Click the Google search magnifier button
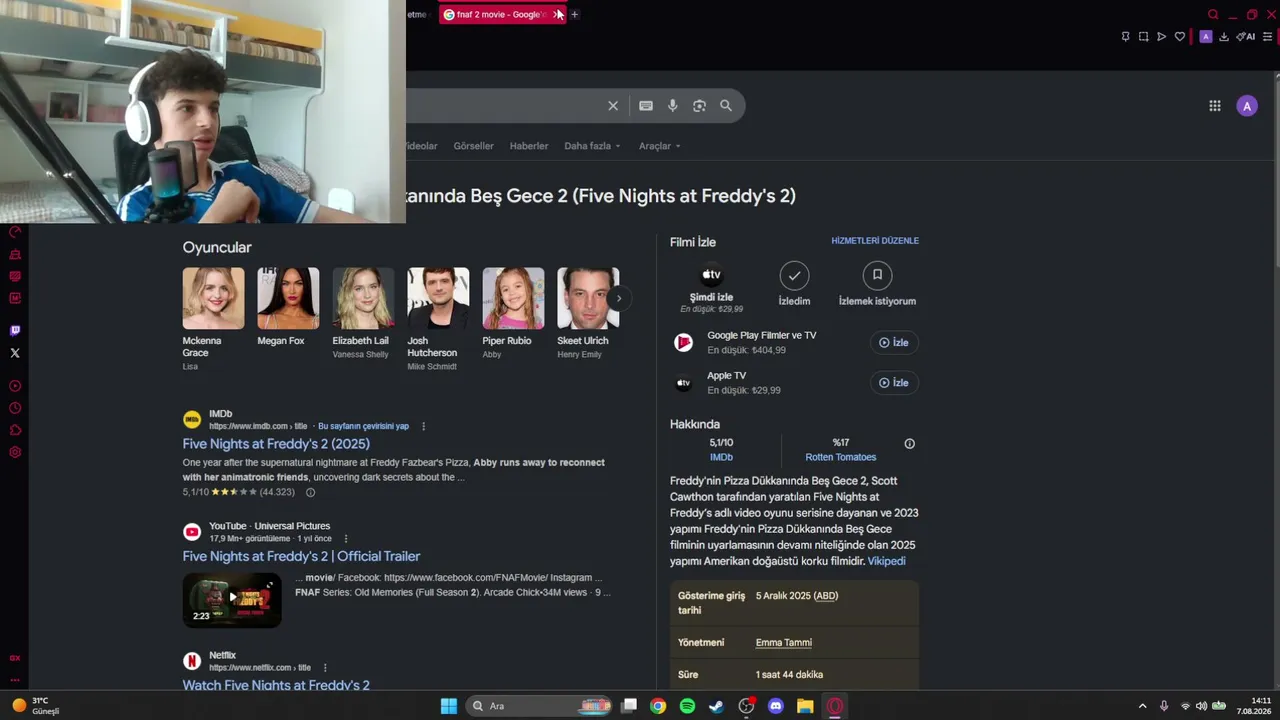The image size is (1280, 720). click(x=726, y=106)
